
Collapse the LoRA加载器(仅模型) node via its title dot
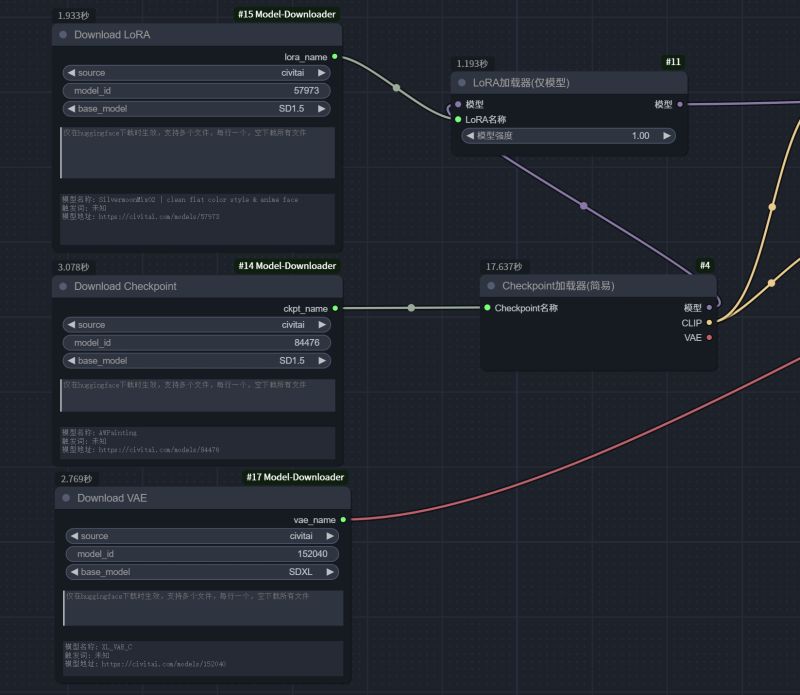click(x=462, y=83)
